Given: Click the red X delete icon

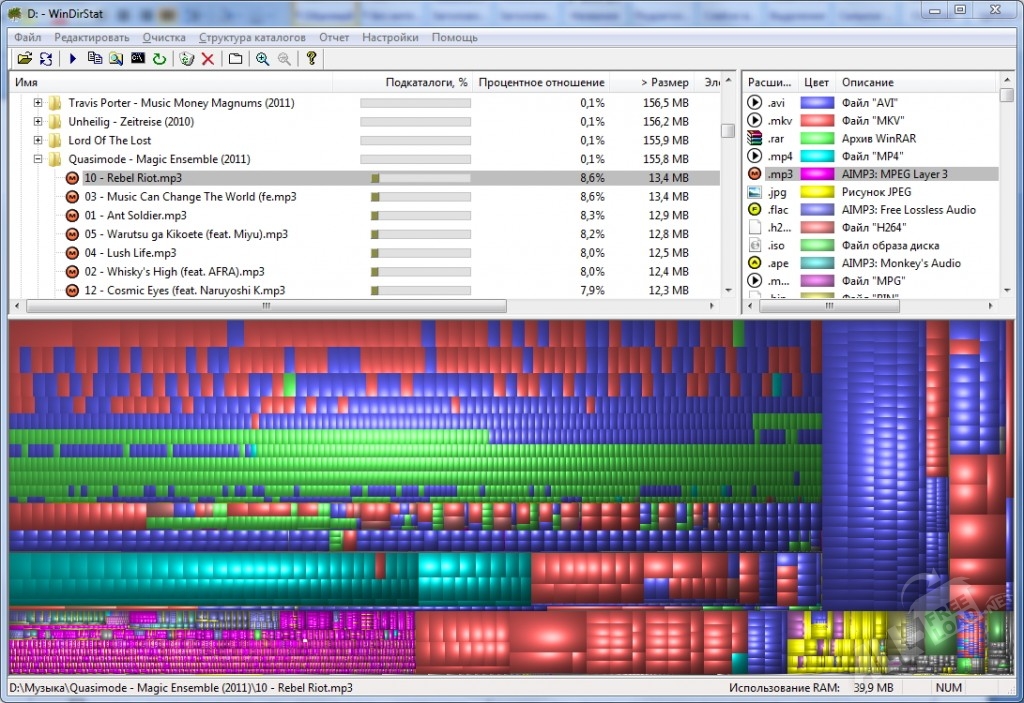Looking at the screenshot, I should click(x=208, y=59).
